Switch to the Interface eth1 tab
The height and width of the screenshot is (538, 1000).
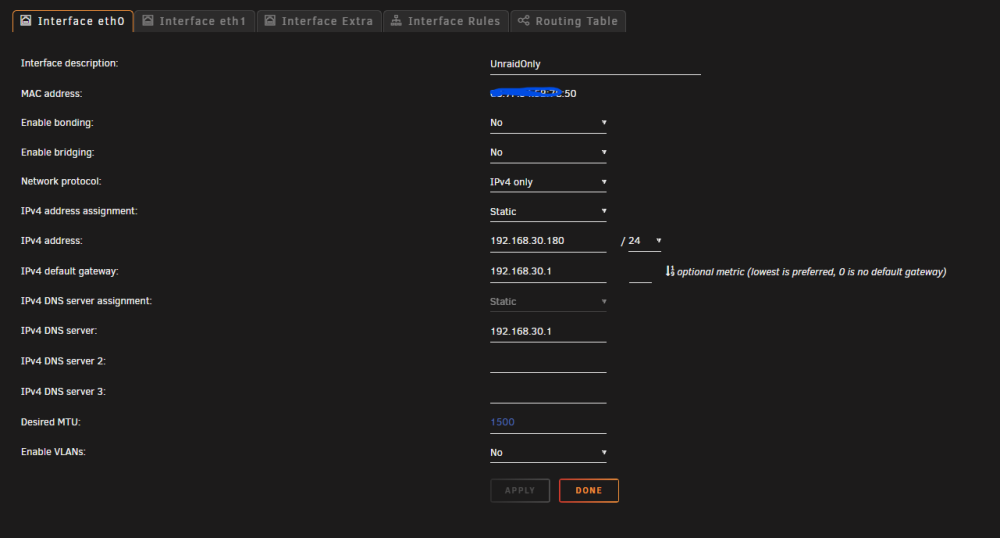tap(195, 21)
